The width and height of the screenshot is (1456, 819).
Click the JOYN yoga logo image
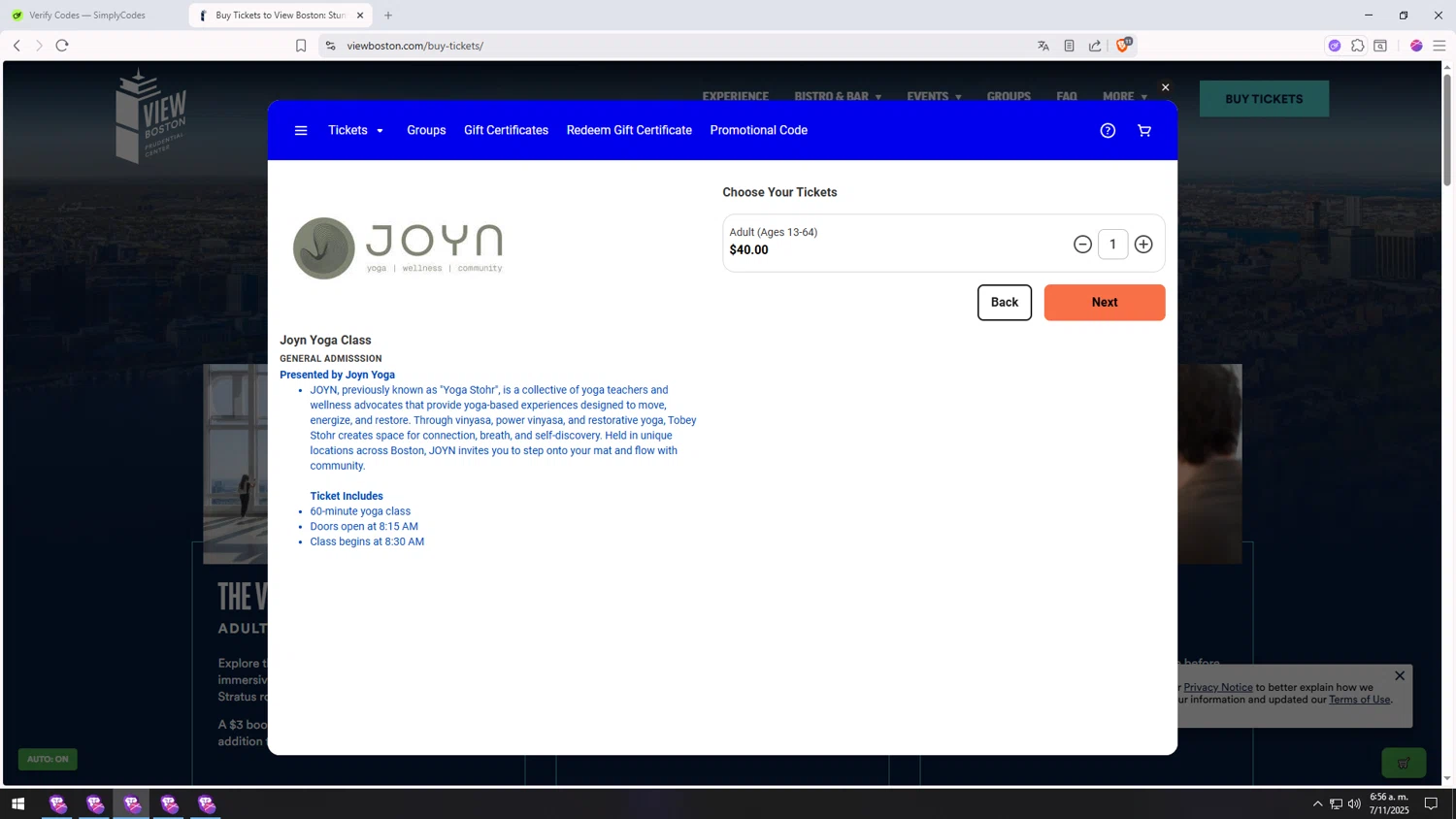coord(398,248)
